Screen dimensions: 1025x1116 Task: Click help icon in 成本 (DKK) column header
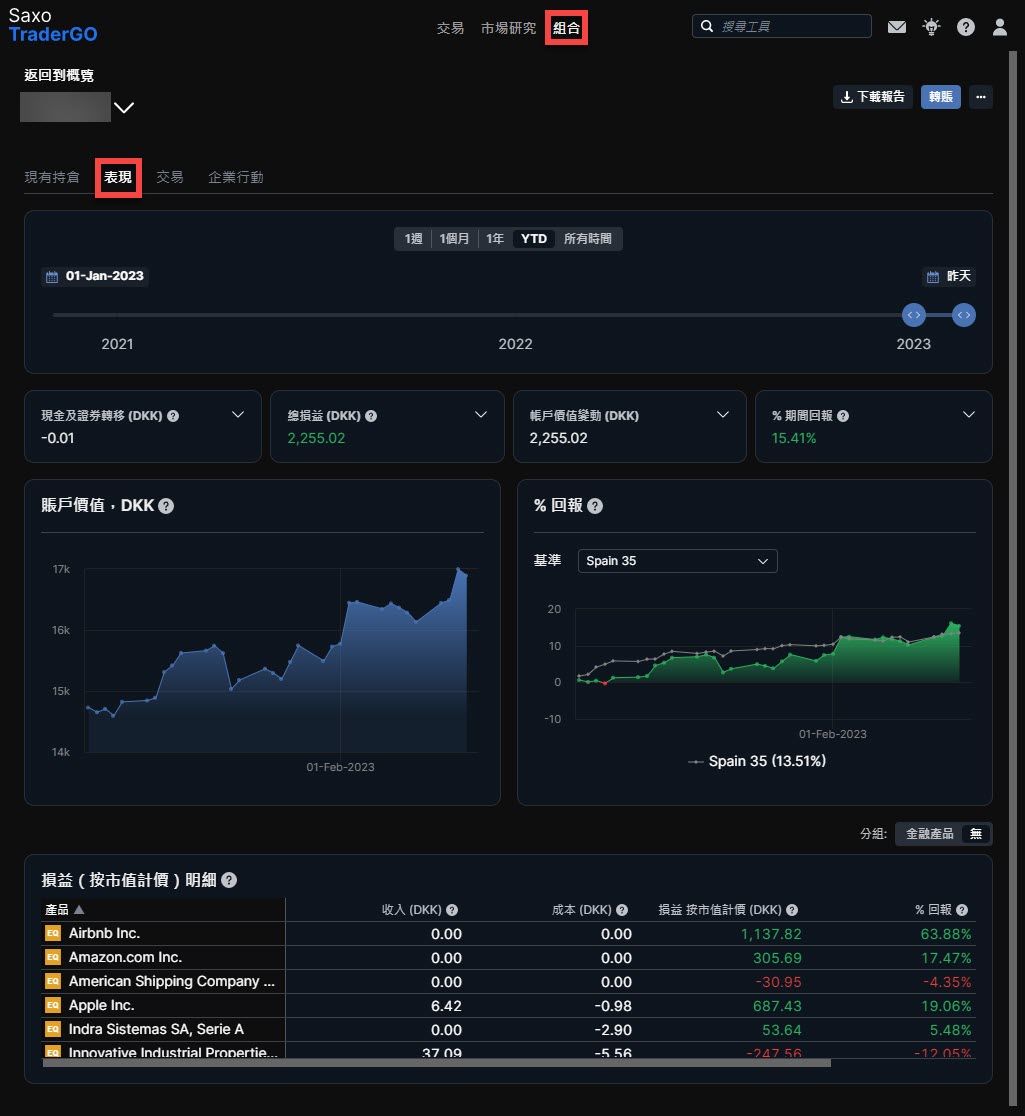coord(622,910)
